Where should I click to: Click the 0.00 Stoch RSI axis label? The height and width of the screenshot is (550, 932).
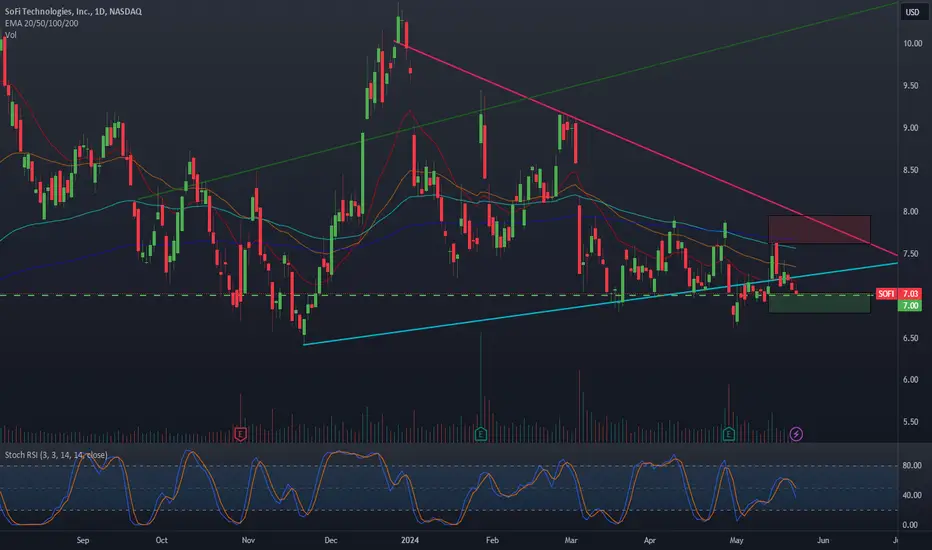[910, 525]
